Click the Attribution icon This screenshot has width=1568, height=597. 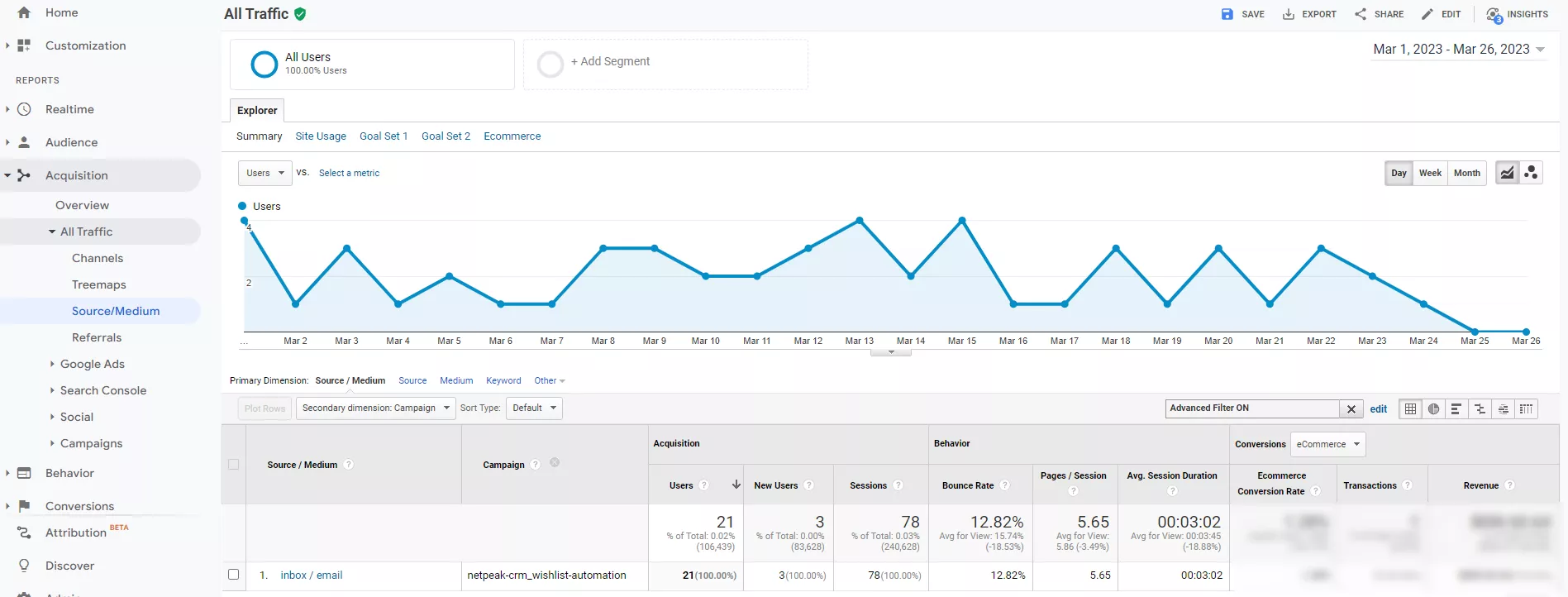pyautogui.click(x=24, y=533)
